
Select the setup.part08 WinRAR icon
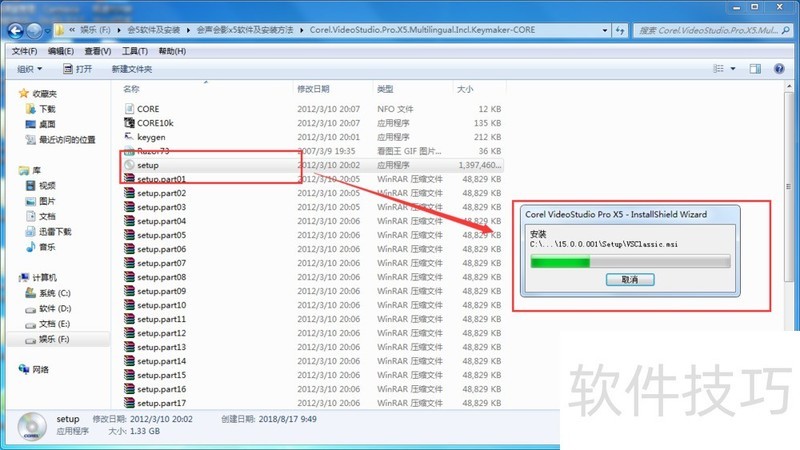tap(129, 277)
